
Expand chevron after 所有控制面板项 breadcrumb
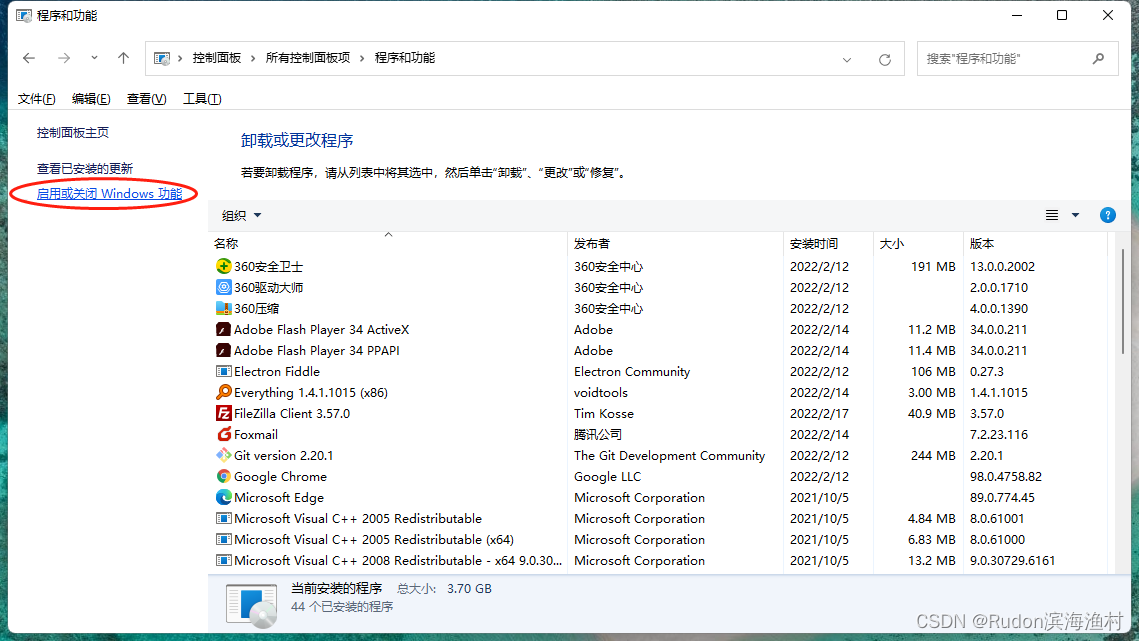point(362,58)
